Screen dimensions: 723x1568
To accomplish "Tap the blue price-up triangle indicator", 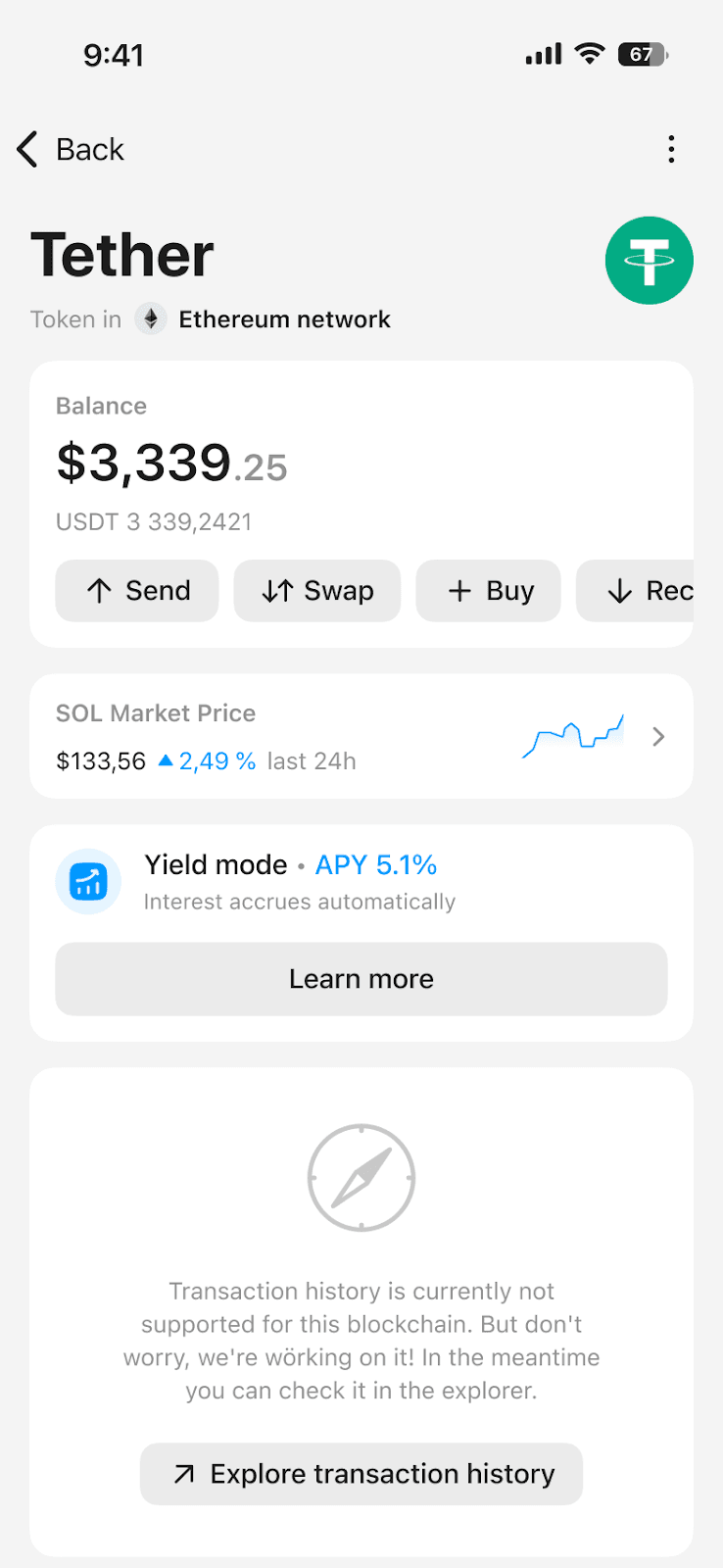I will coord(166,760).
